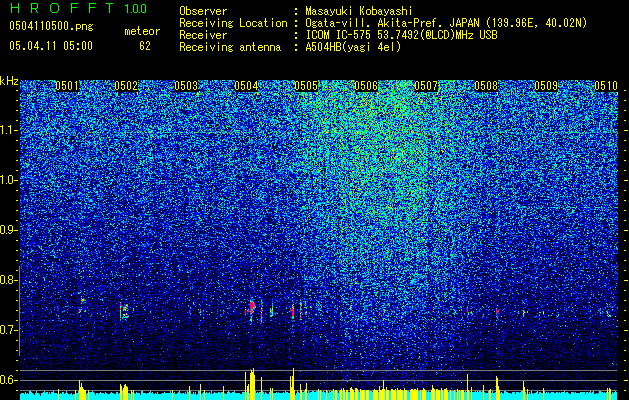Screen dimensions: 629x400
Task: Click the 0.8 kHz axis tick label
Action: click(x=9, y=280)
